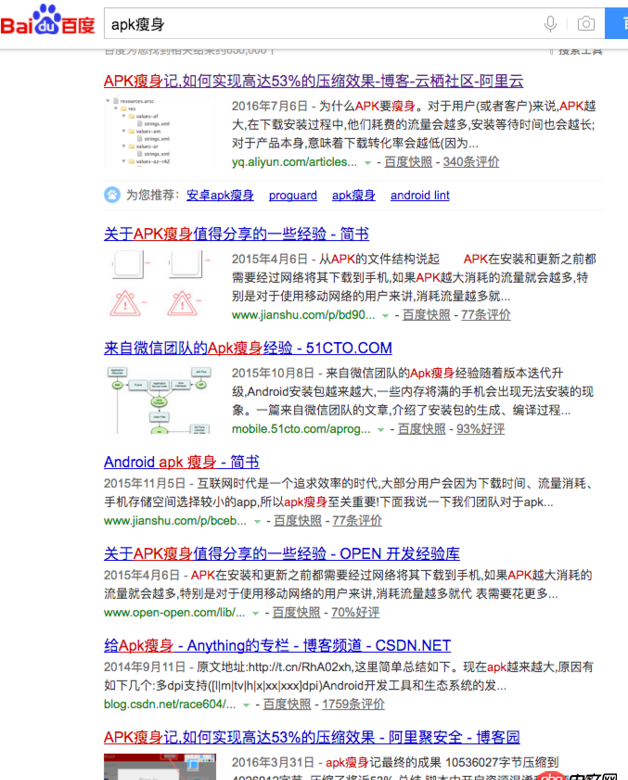Open 93%好评 rating link
Screen dimensions: 628x780
pos(480,429)
